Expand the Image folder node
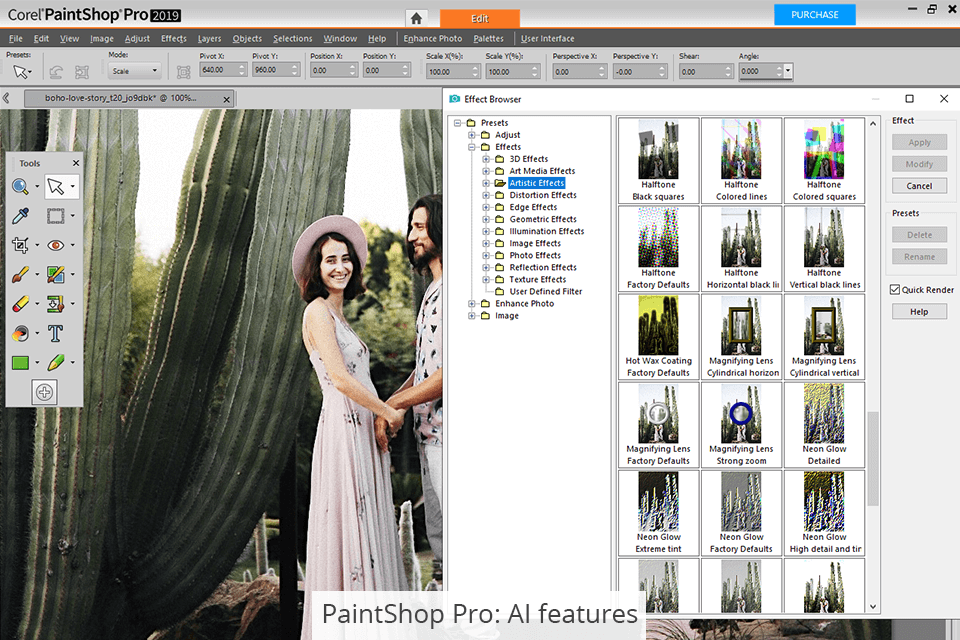Image resolution: width=960 pixels, height=640 pixels. click(x=472, y=315)
